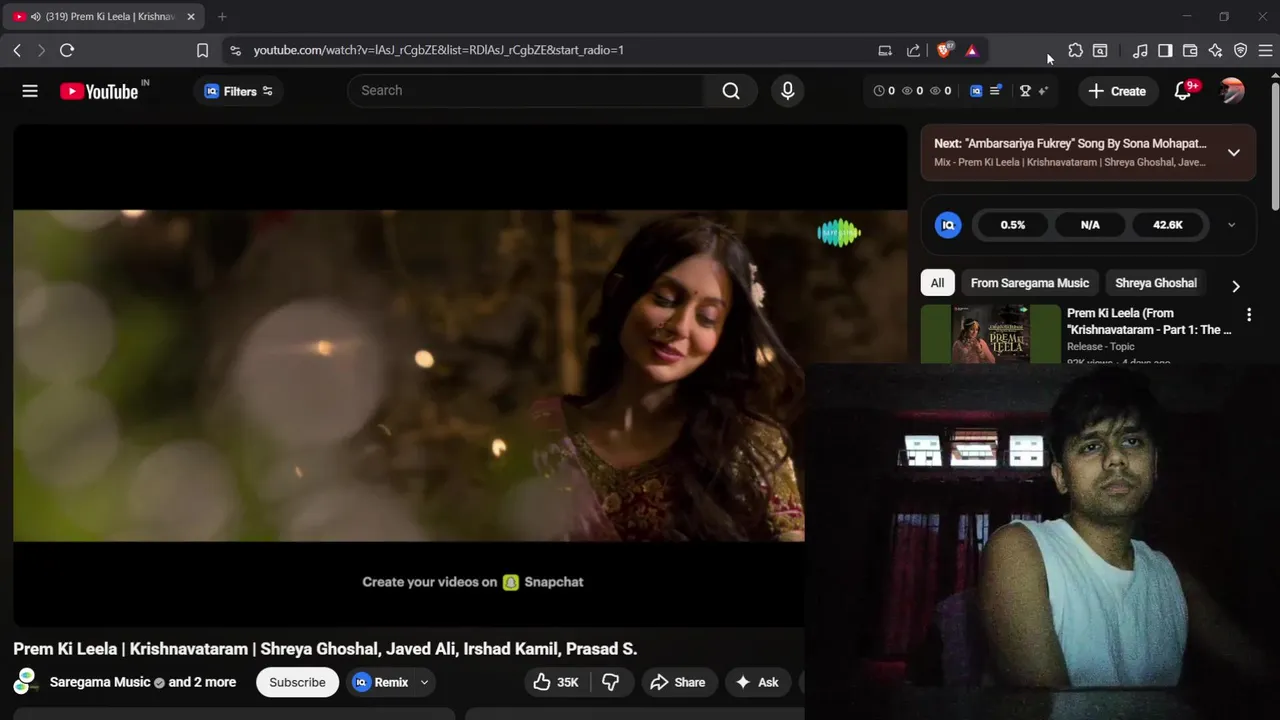Click the vidIQ round logo in stats bar
Viewport: 1280px width, 720px height.
click(x=948, y=225)
